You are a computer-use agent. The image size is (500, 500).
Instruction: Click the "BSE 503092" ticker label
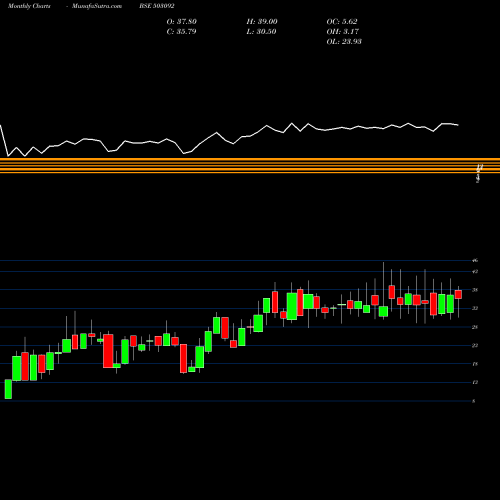[157, 6]
